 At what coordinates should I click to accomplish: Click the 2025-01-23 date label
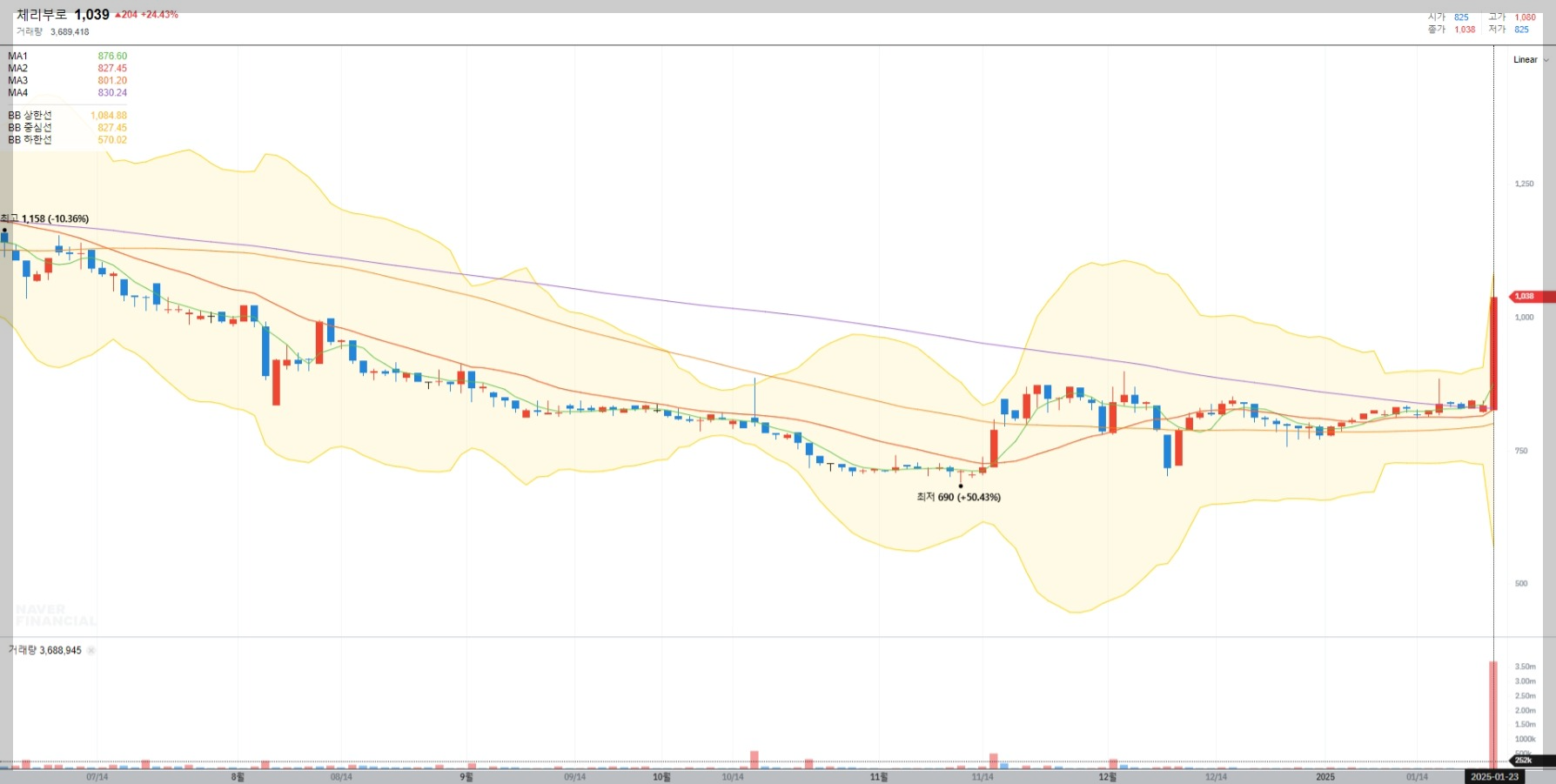(x=1494, y=777)
